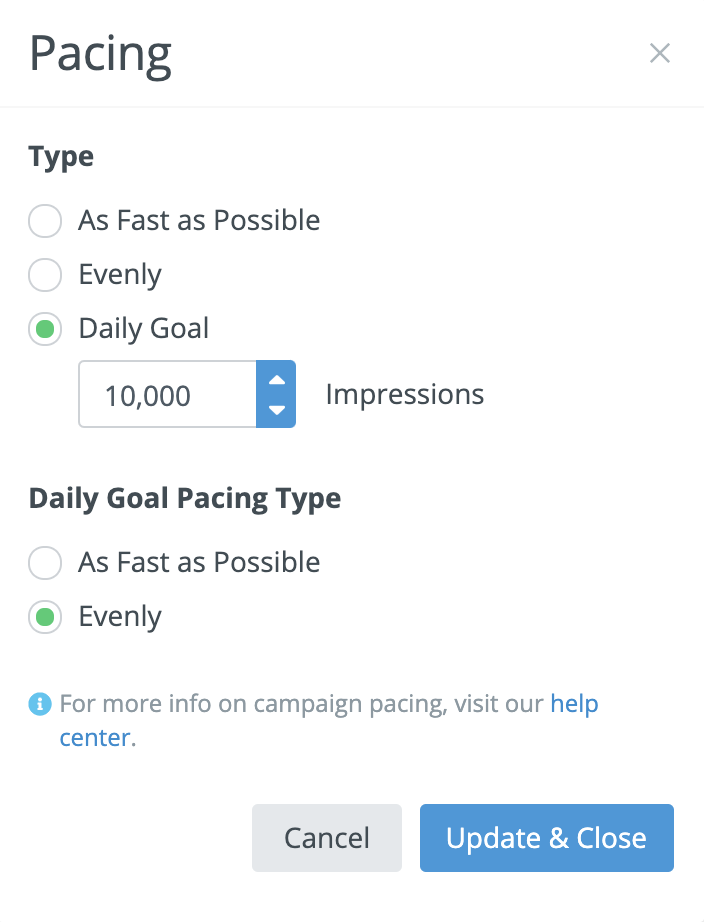The width and height of the screenshot is (704, 922).
Task: Click 'Evenly' label text under Type section
Action: 120,275
